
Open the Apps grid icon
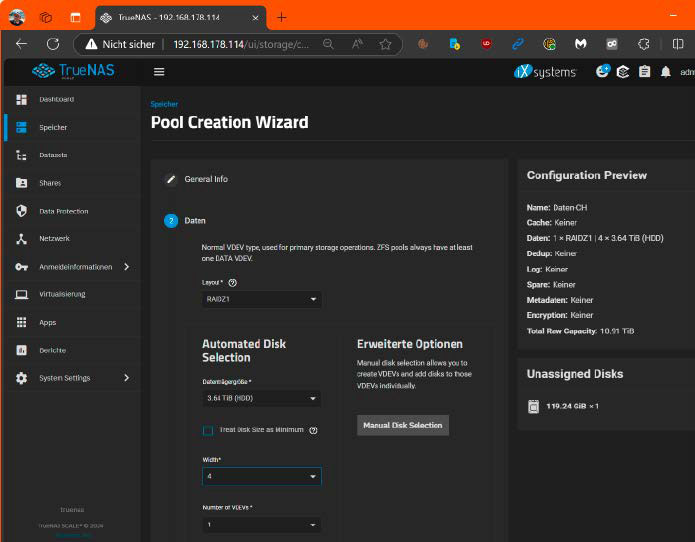point(21,322)
